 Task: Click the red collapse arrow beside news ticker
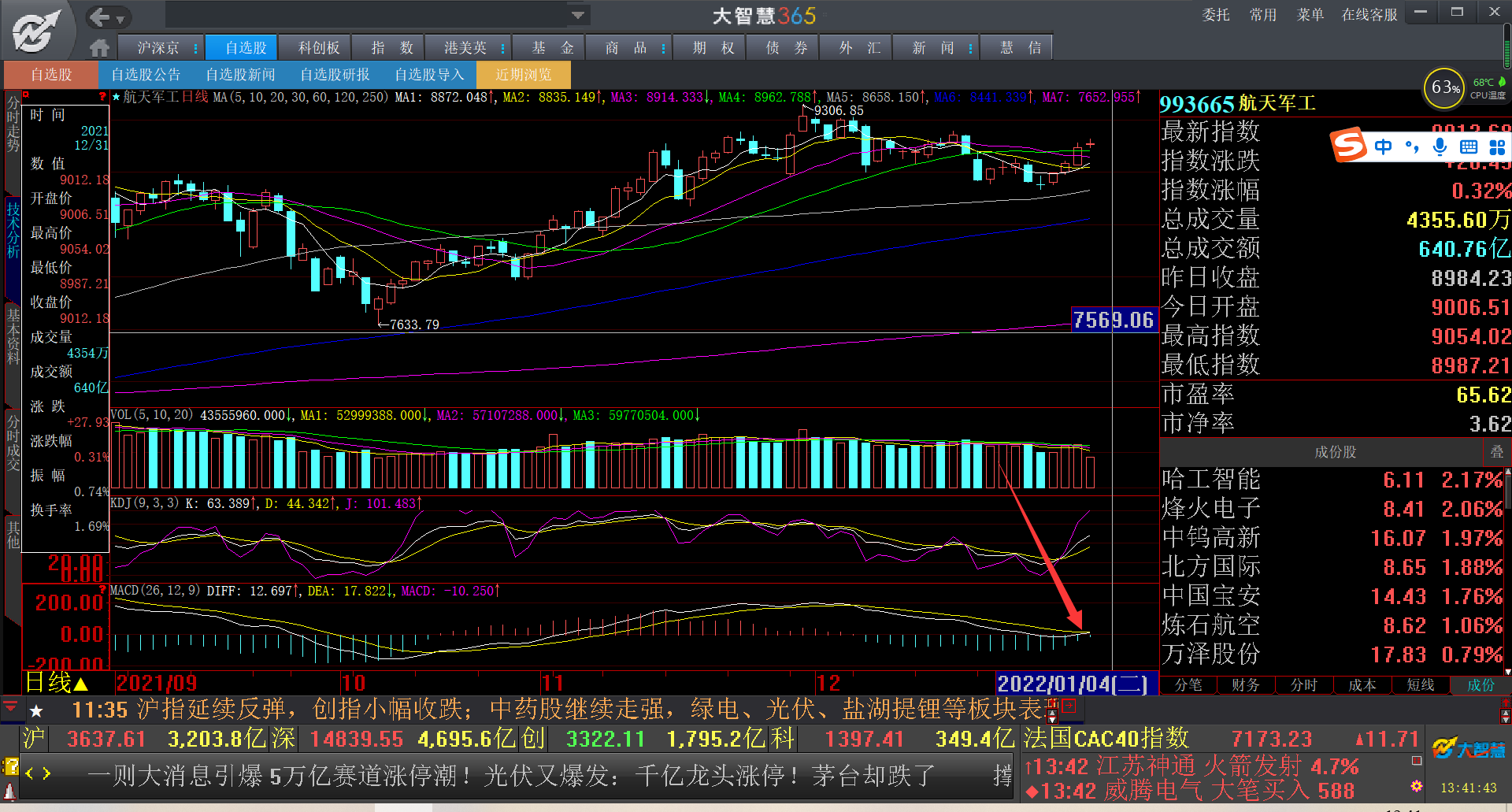tap(10, 708)
